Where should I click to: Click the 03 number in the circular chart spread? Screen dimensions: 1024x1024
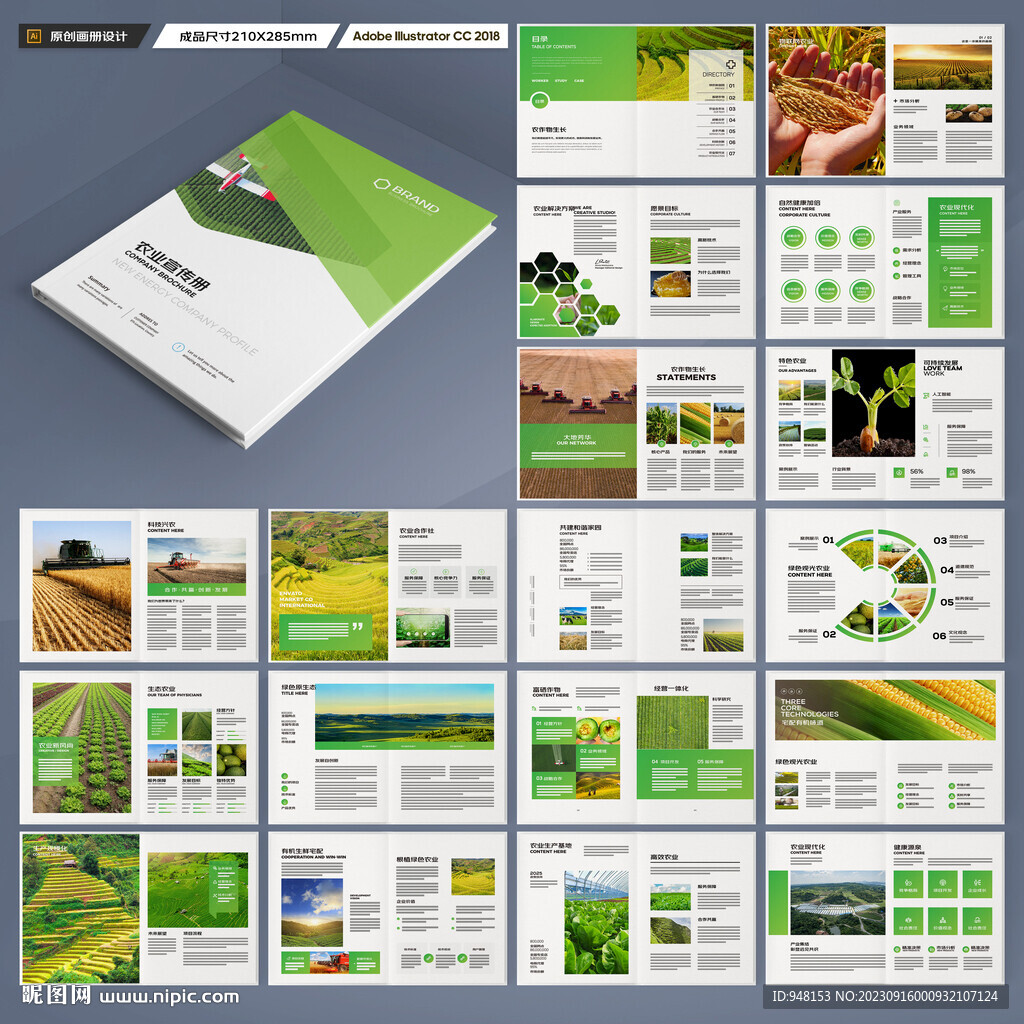coord(940,540)
